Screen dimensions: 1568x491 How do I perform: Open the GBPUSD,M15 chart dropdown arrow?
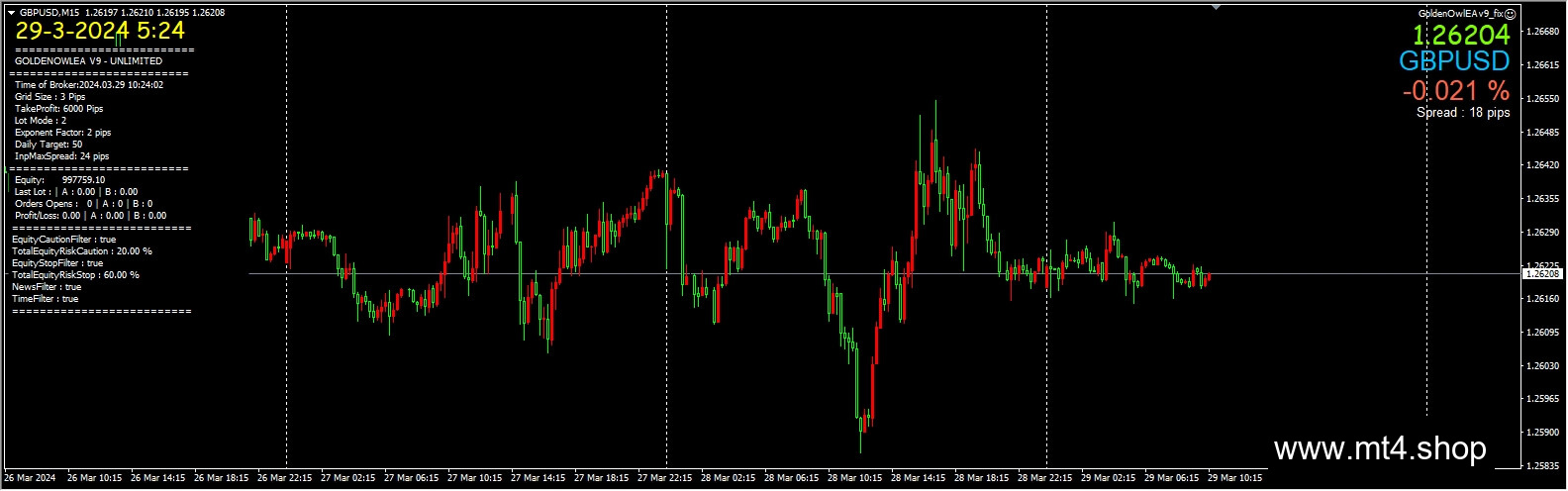pyautogui.click(x=11, y=13)
